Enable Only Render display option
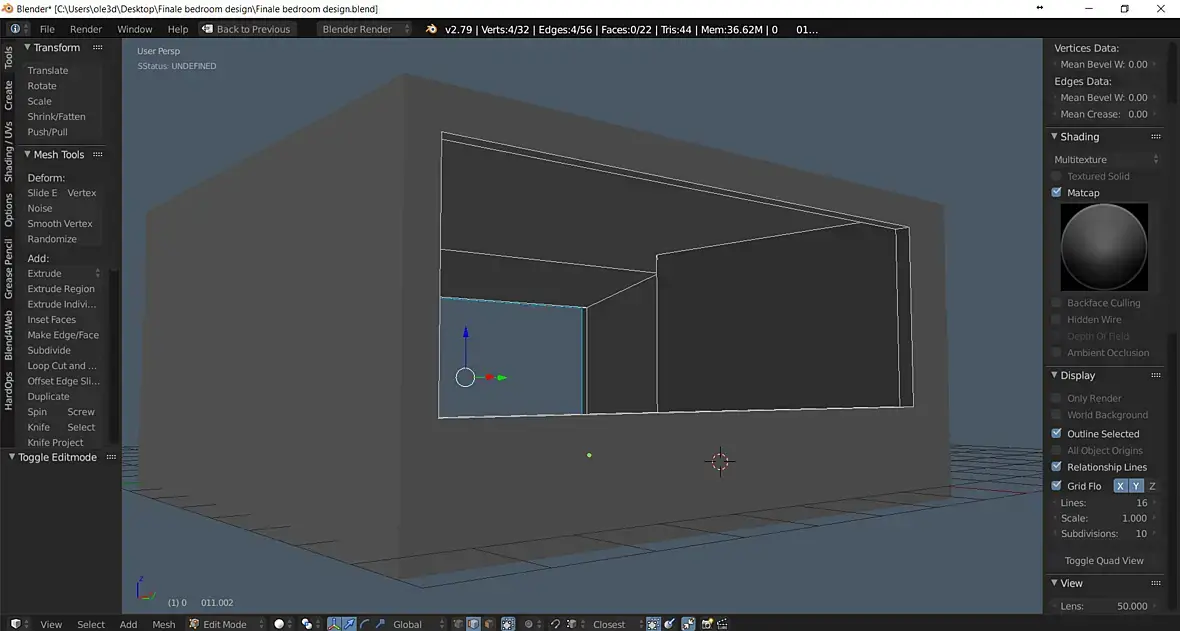The height and width of the screenshot is (631, 1180). [x=1057, y=398]
